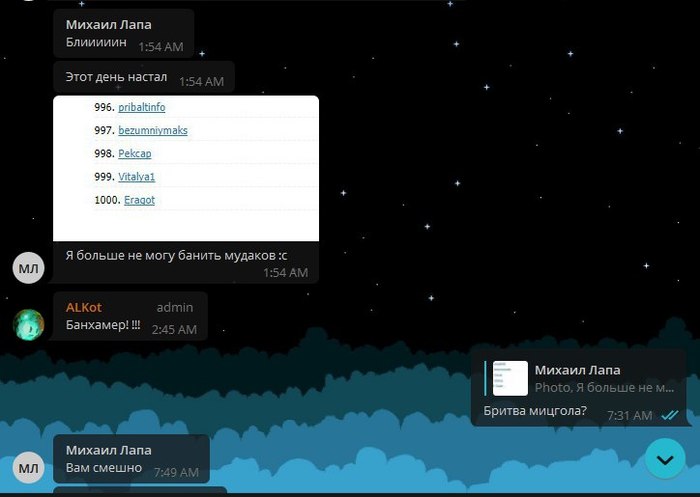This screenshot has width=700, height=497.
Task: Click Михаил Лапа's name above "Вам смешно"
Action: point(108,449)
